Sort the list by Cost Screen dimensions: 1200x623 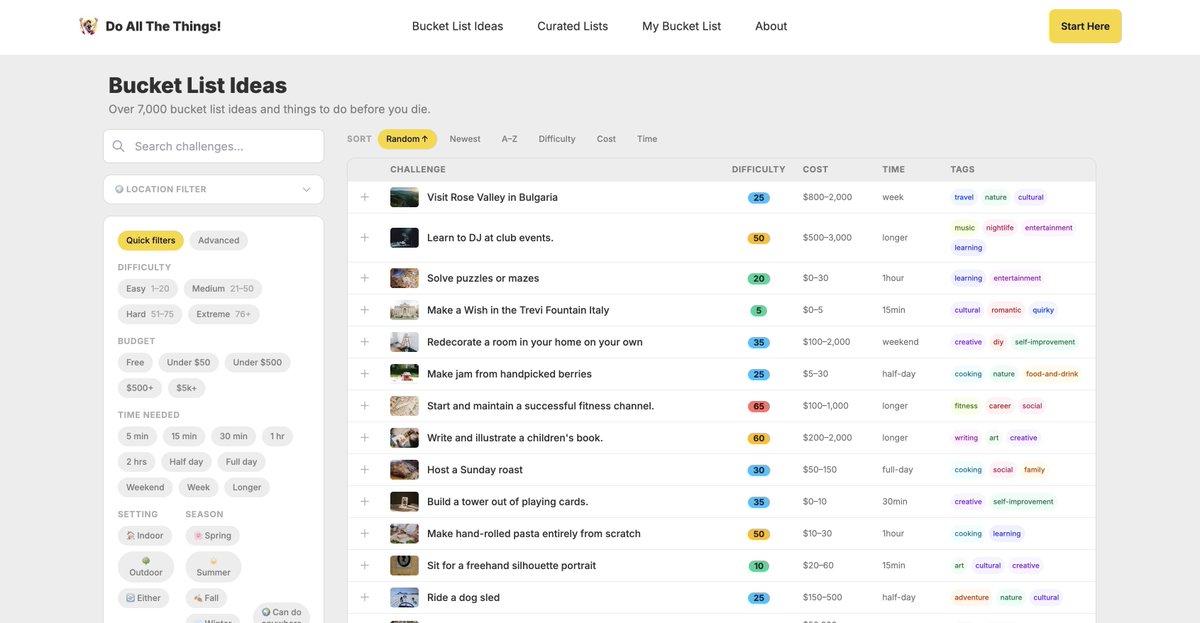pyautogui.click(x=606, y=139)
